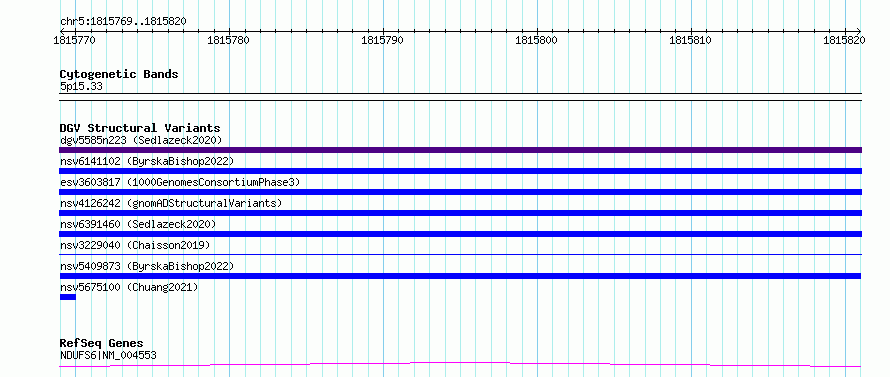Screen dimensions: 890x377
Task: Click the blue nsv6141102 variant bar
Action: coord(460,171)
